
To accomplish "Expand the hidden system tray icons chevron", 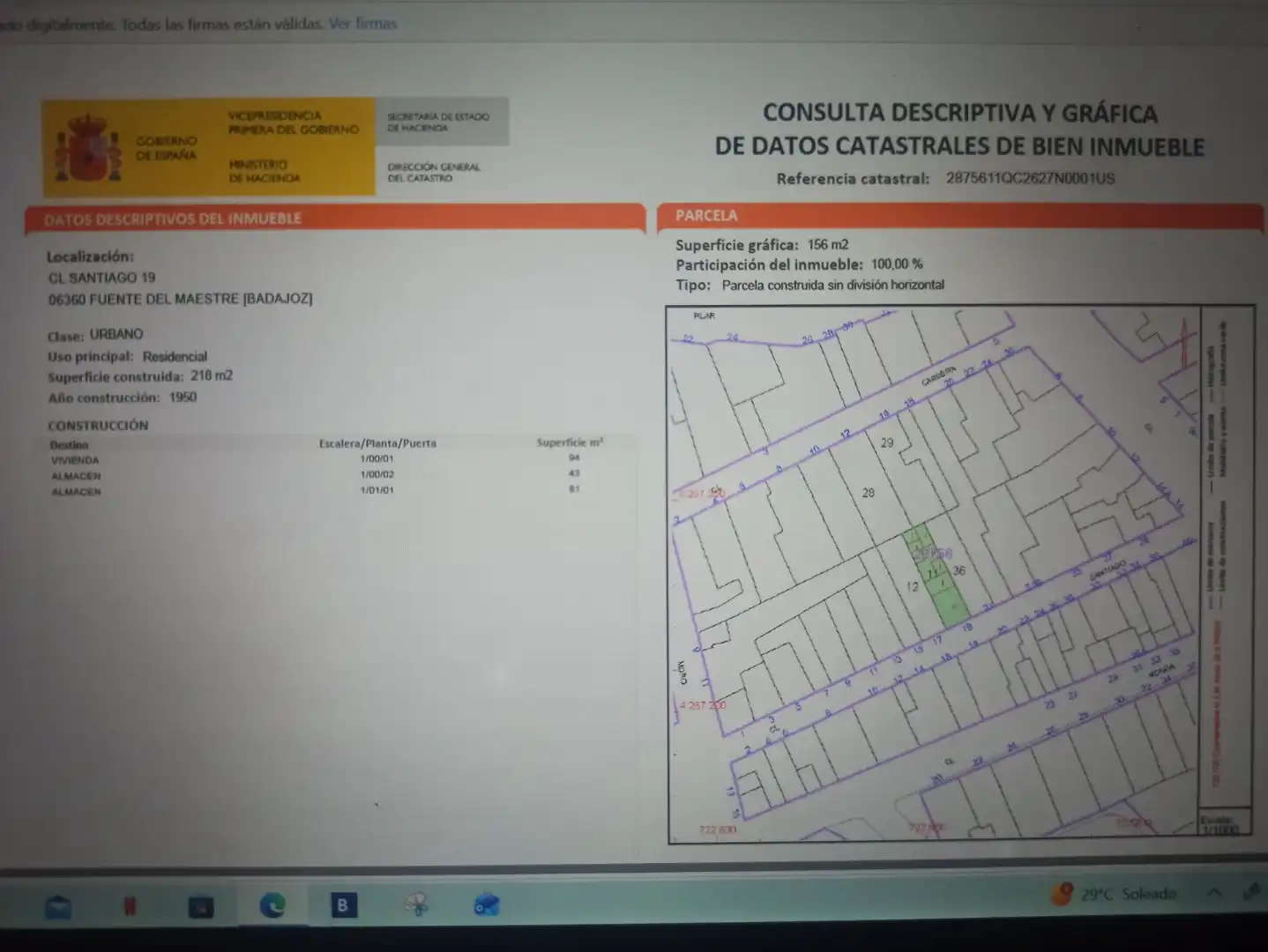I will [x=1213, y=893].
